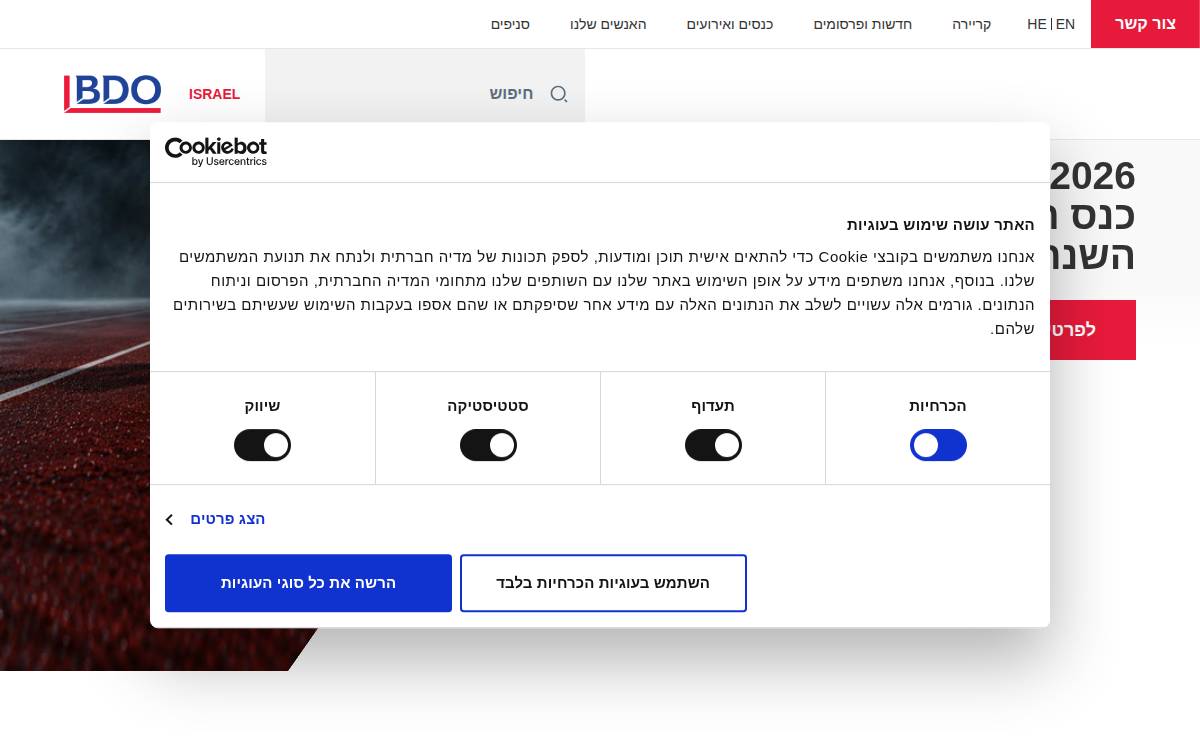Open the האנשים שלנו menu item
The width and height of the screenshot is (1200, 750).
point(608,24)
